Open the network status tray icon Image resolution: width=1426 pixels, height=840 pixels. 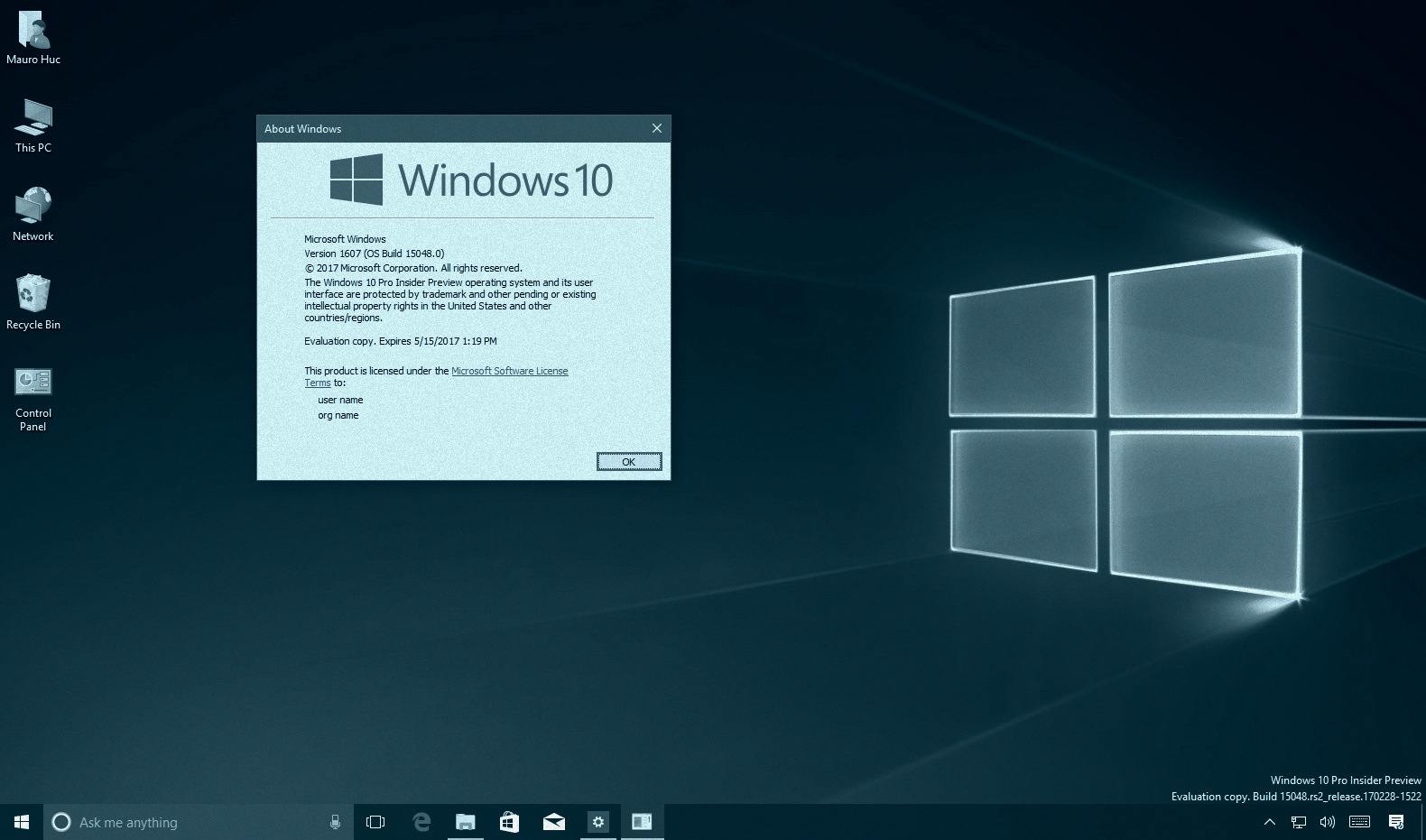coord(1299,822)
